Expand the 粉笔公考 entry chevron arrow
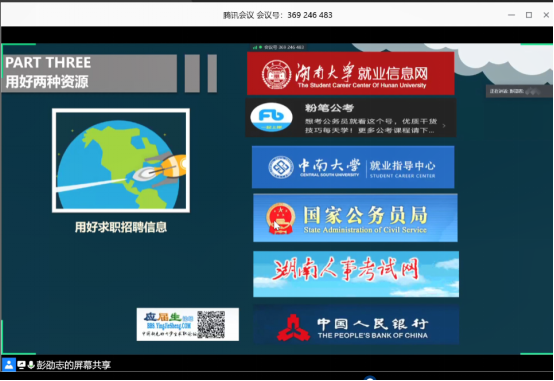The height and width of the screenshot is (381, 554). point(444,125)
